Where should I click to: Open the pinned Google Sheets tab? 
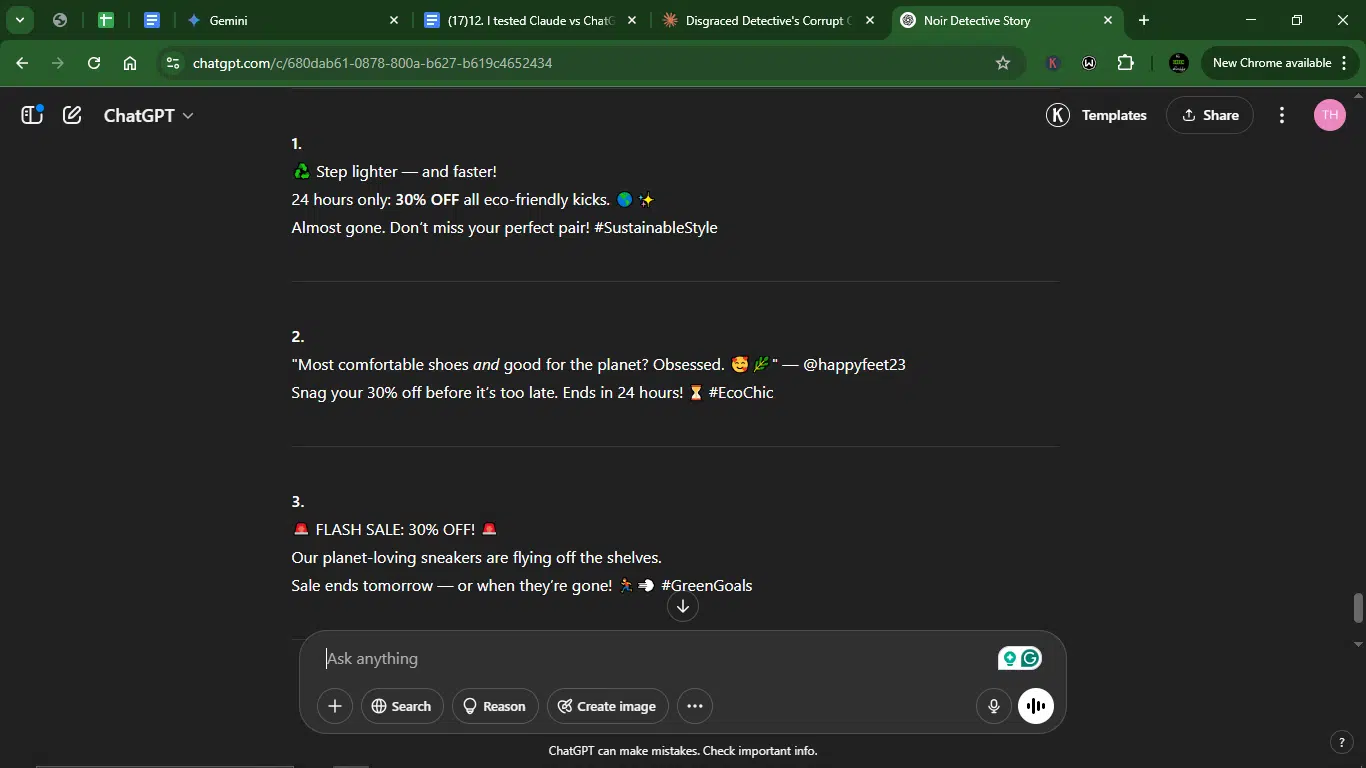pyautogui.click(x=106, y=20)
